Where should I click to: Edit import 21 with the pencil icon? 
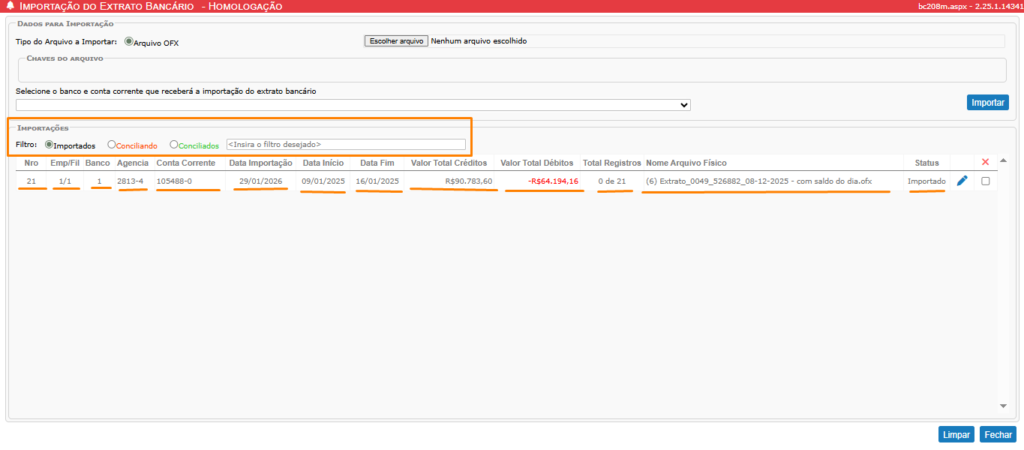tap(962, 181)
